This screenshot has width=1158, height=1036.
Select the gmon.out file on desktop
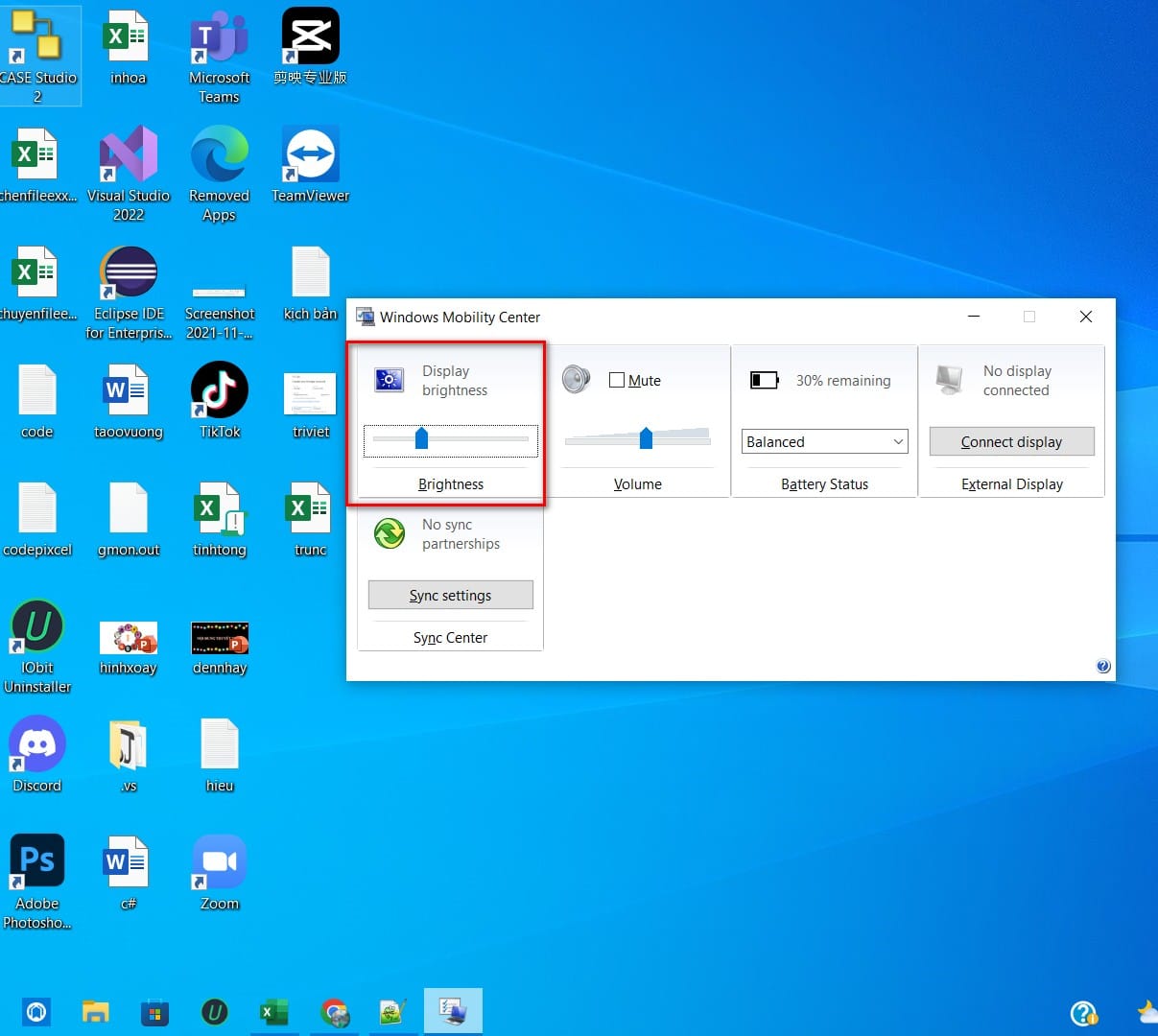pos(129,519)
